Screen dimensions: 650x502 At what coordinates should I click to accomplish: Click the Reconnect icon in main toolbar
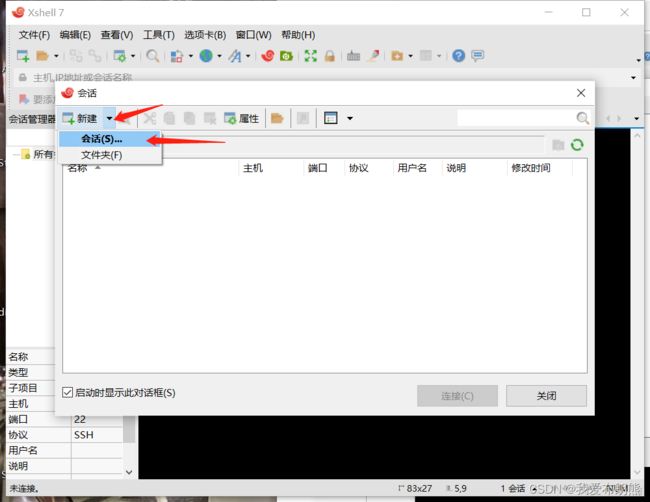click(95, 56)
